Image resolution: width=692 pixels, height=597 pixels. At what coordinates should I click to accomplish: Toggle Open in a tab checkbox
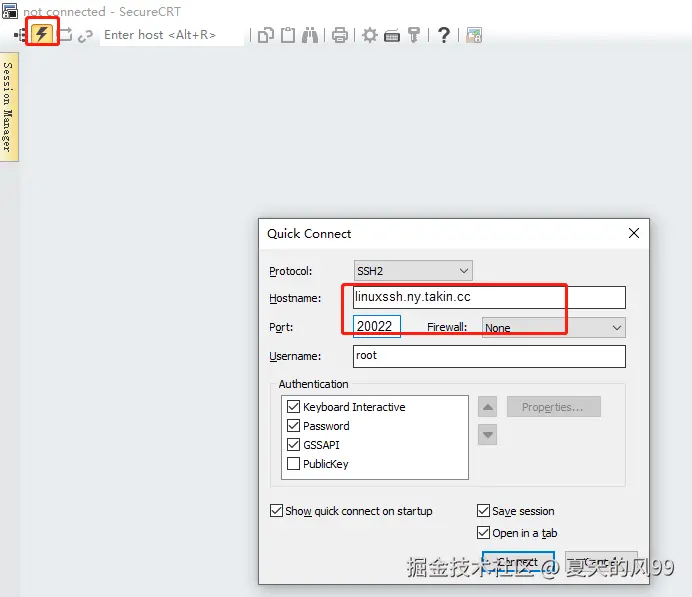(483, 533)
